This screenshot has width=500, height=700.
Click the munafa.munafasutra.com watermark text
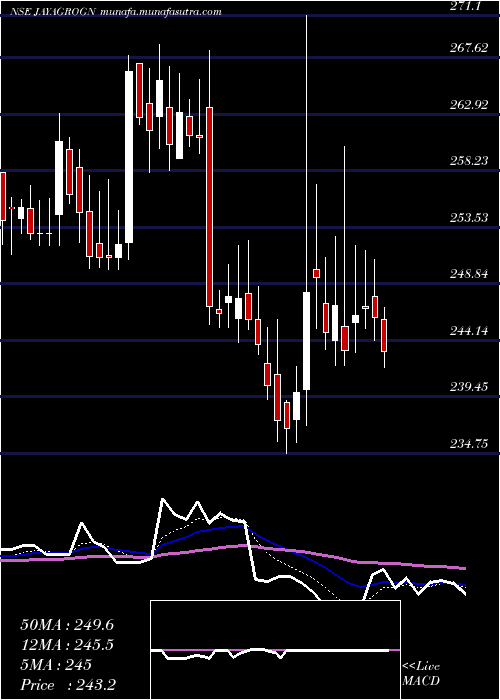(x=161, y=12)
